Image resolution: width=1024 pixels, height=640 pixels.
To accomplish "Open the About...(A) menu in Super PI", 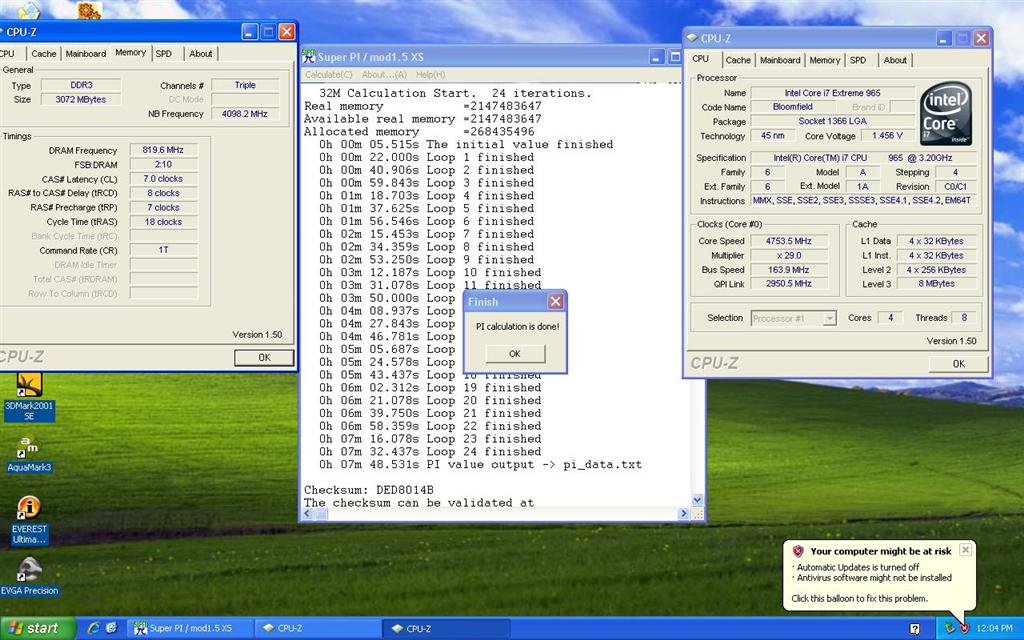I will 384,74.
